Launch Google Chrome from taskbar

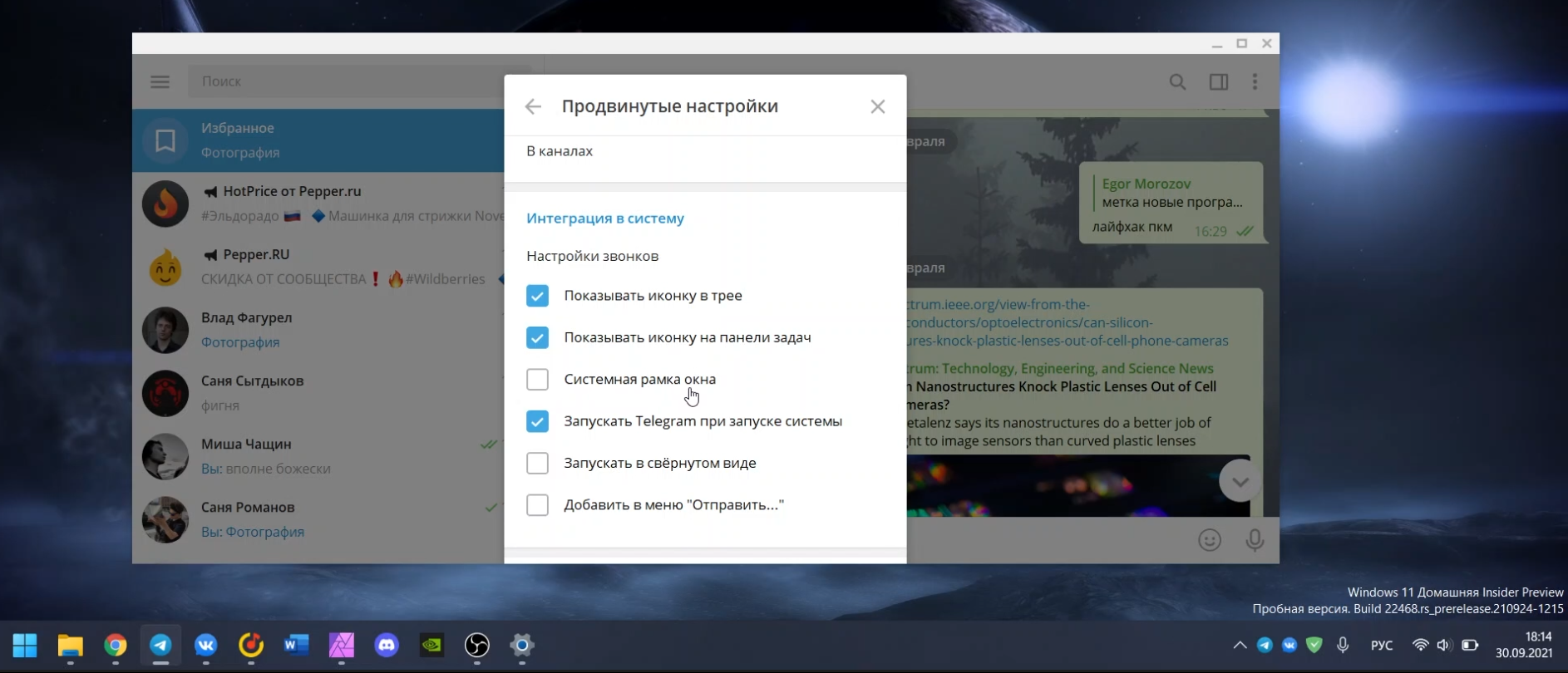(x=116, y=645)
